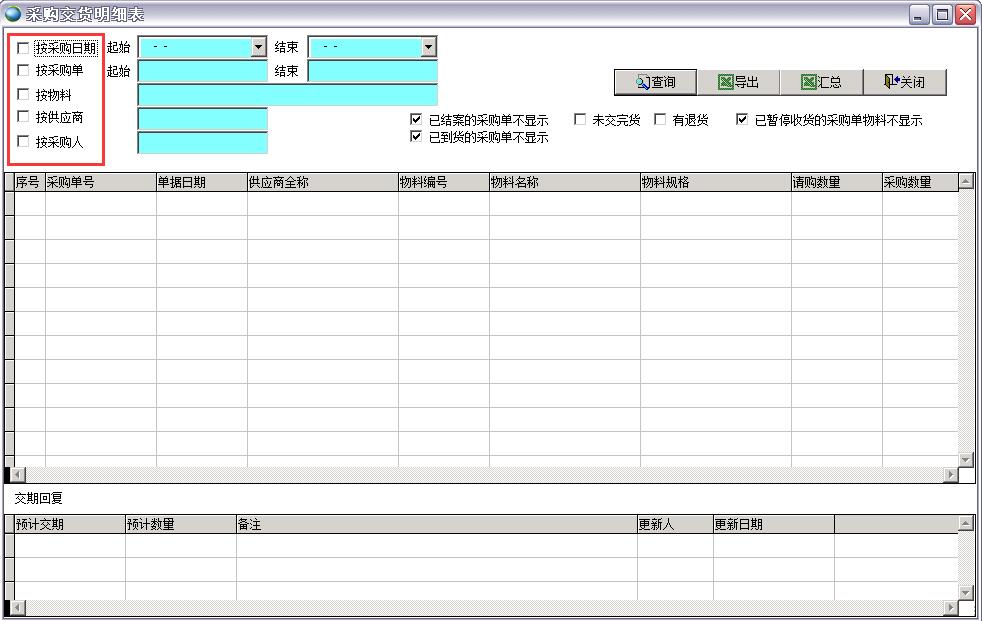The width and height of the screenshot is (982, 621).
Task: Uncheck 已结案的采购单不显示 option
Action: point(416,120)
